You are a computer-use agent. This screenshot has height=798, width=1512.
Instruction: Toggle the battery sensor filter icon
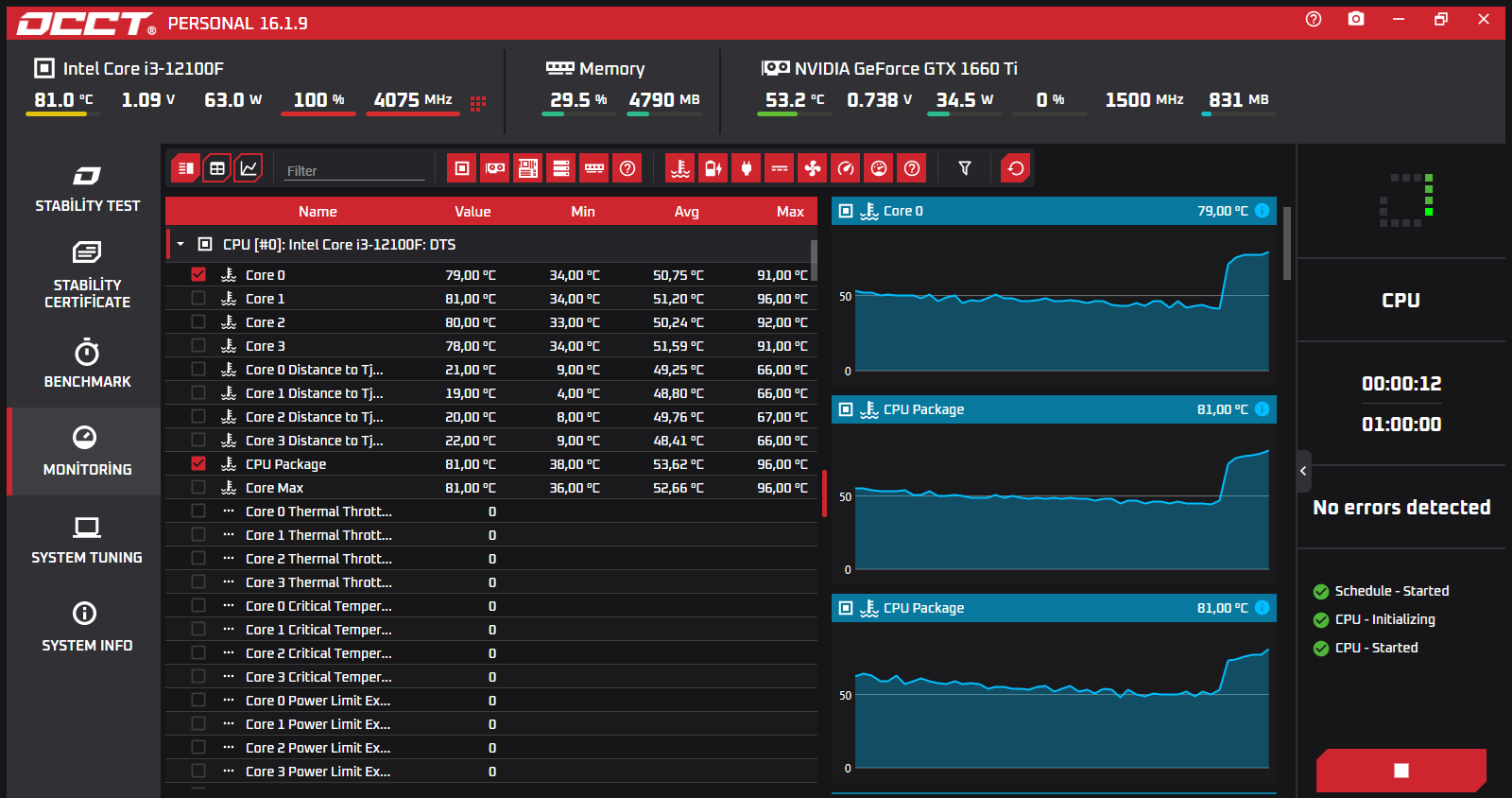(x=713, y=168)
